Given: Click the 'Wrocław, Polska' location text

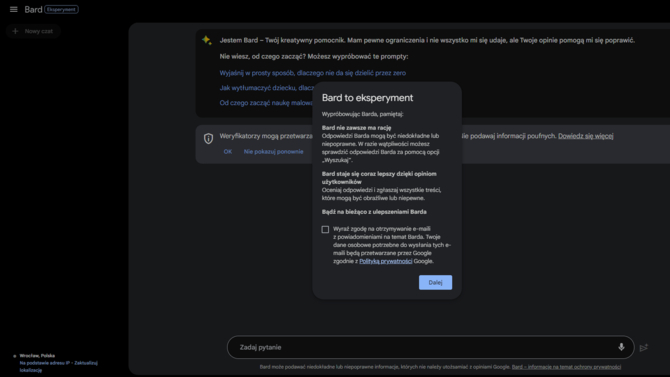Looking at the screenshot, I should pos(37,356).
